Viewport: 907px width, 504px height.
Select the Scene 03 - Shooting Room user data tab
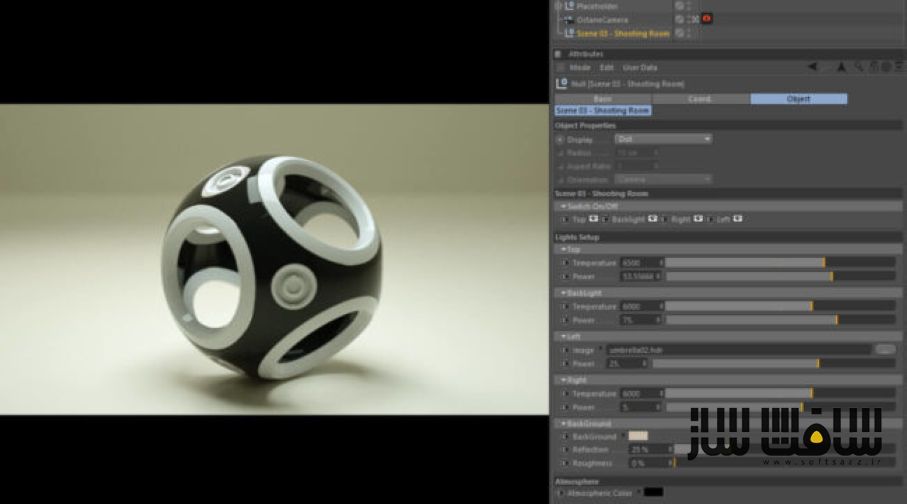(x=603, y=111)
